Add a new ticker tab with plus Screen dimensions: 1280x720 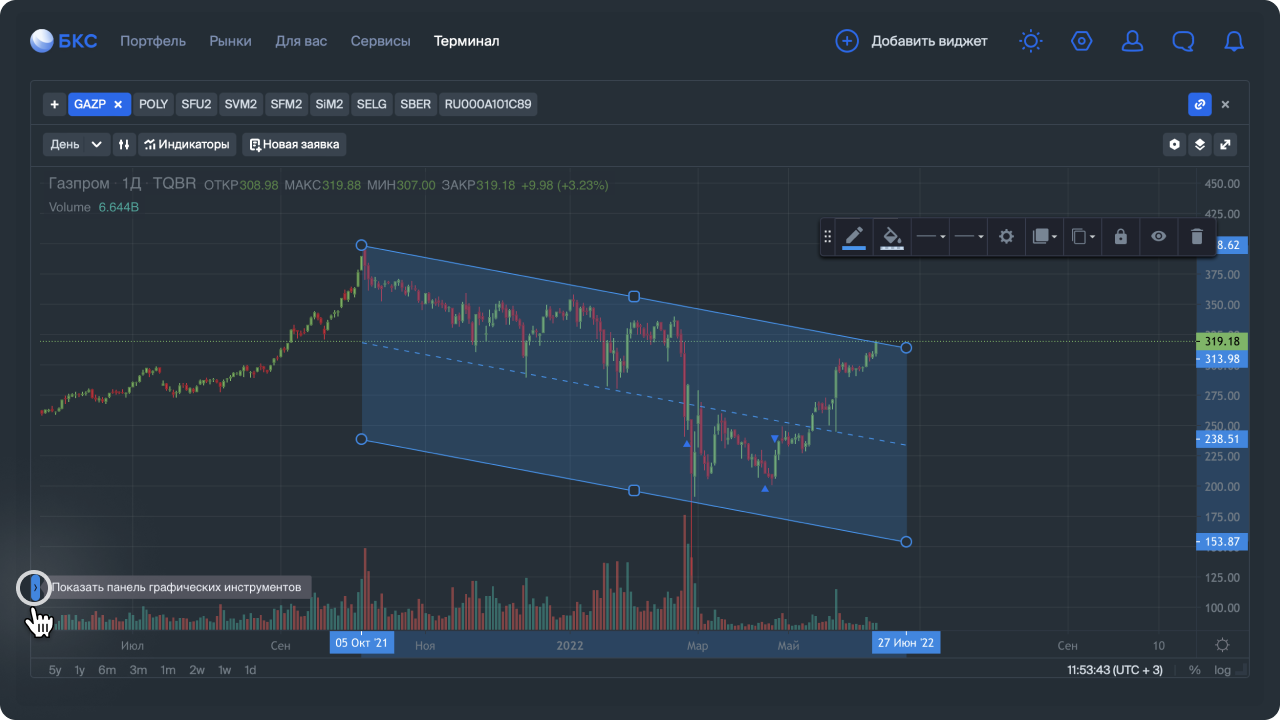pyautogui.click(x=54, y=104)
